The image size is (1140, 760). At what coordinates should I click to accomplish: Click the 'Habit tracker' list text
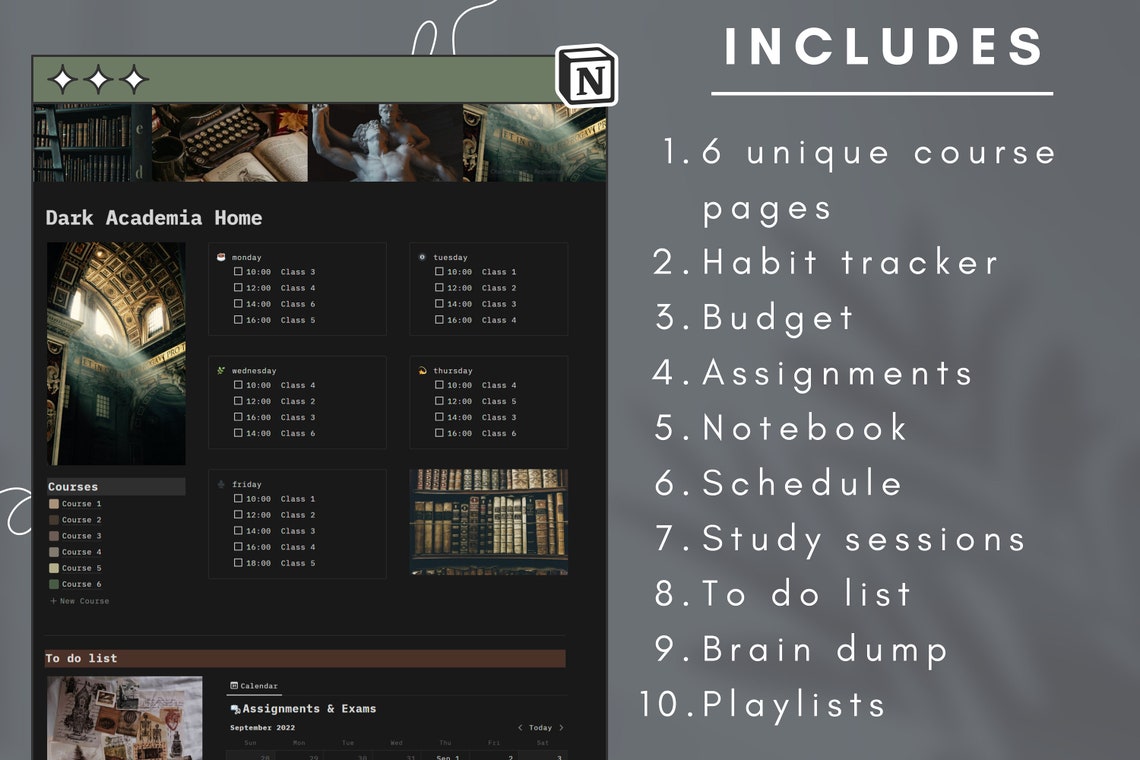[851, 263]
